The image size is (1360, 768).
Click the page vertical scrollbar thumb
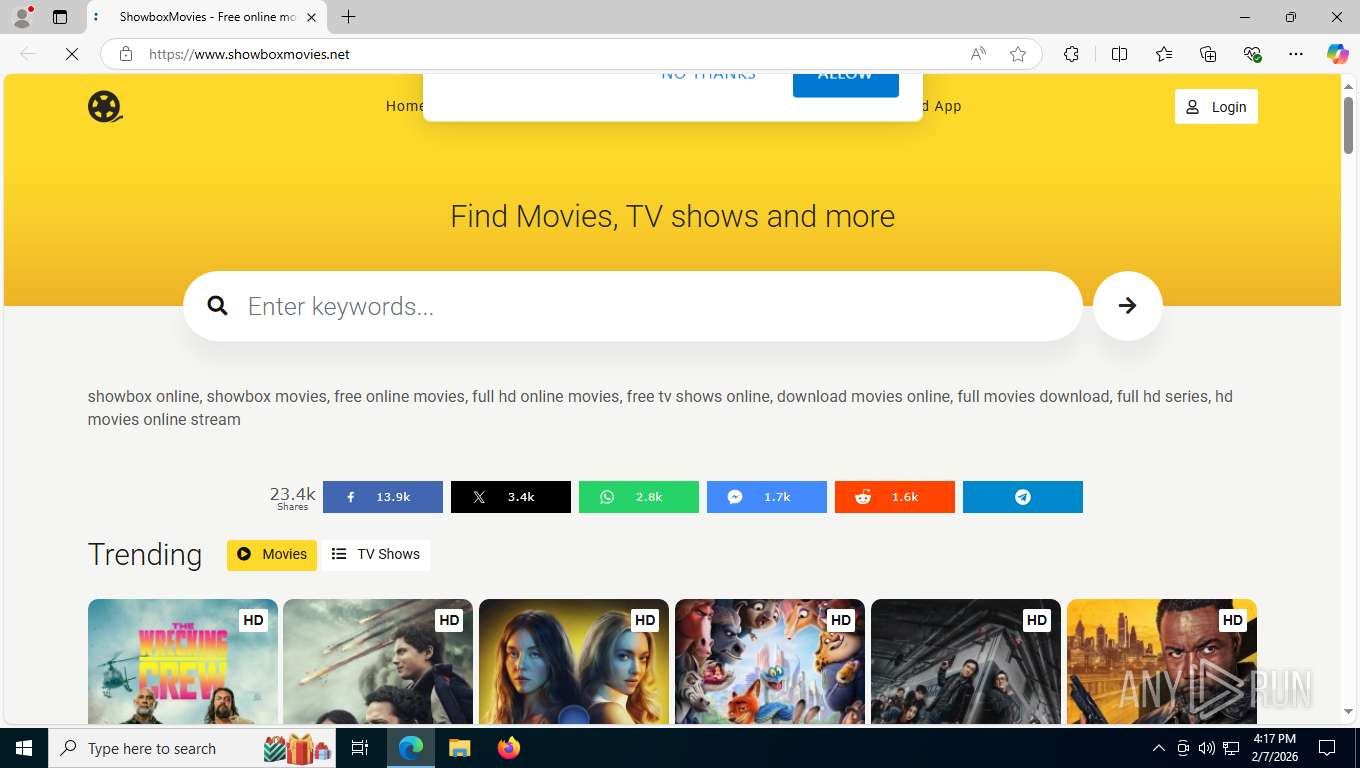(x=1349, y=126)
